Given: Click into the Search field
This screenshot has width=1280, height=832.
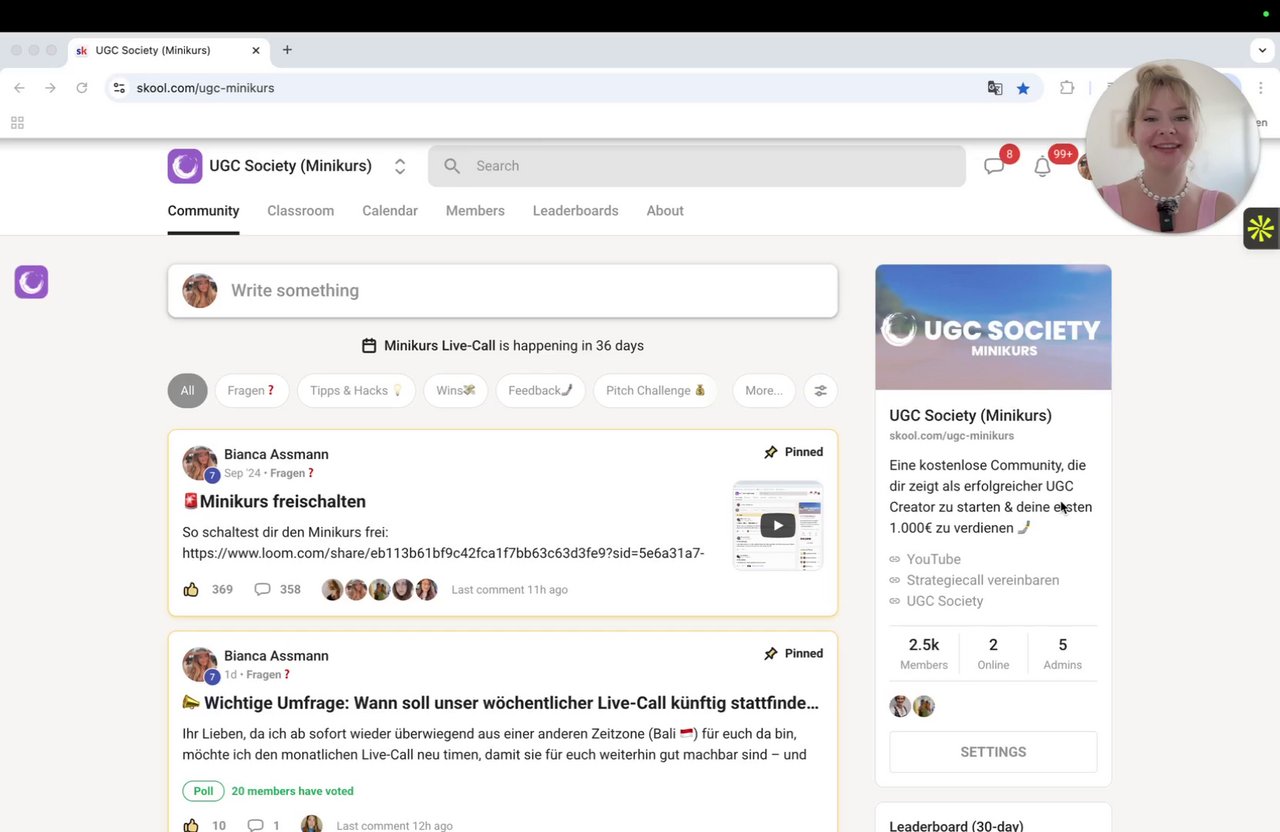Looking at the screenshot, I should coord(697,166).
